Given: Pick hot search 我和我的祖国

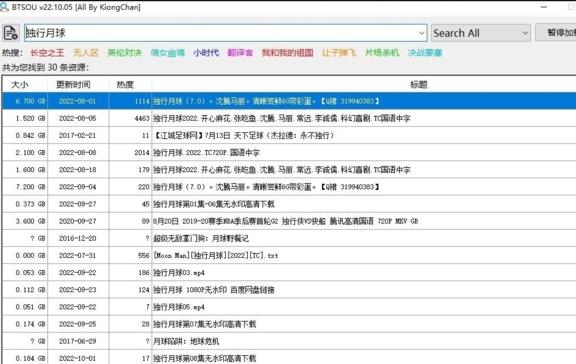Looking at the screenshot, I should click(x=287, y=53).
